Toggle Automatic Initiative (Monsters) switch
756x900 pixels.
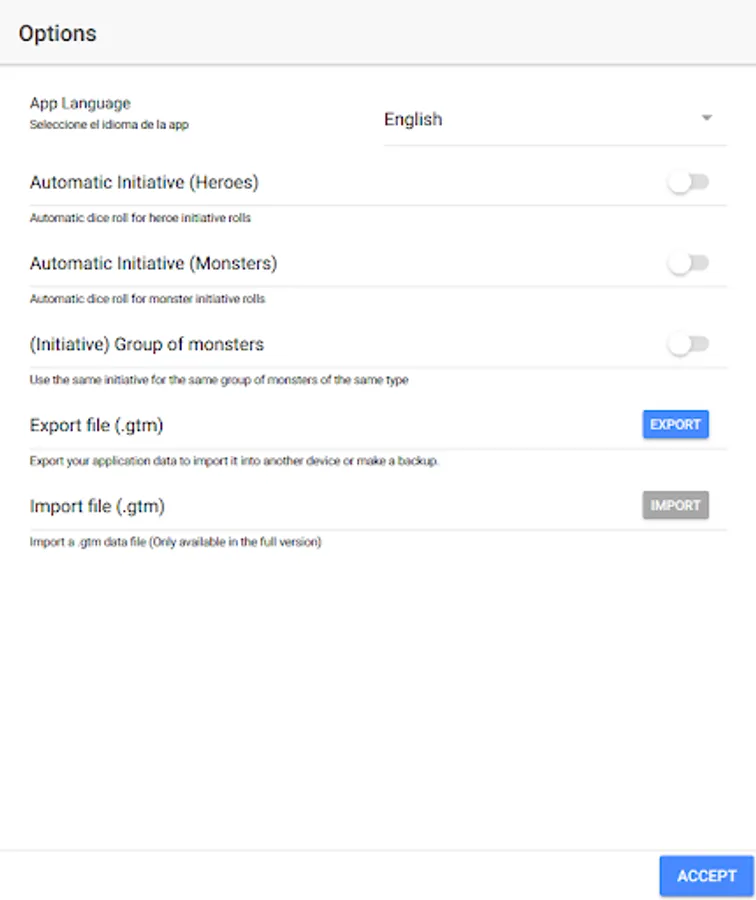pyautogui.click(x=688, y=264)
